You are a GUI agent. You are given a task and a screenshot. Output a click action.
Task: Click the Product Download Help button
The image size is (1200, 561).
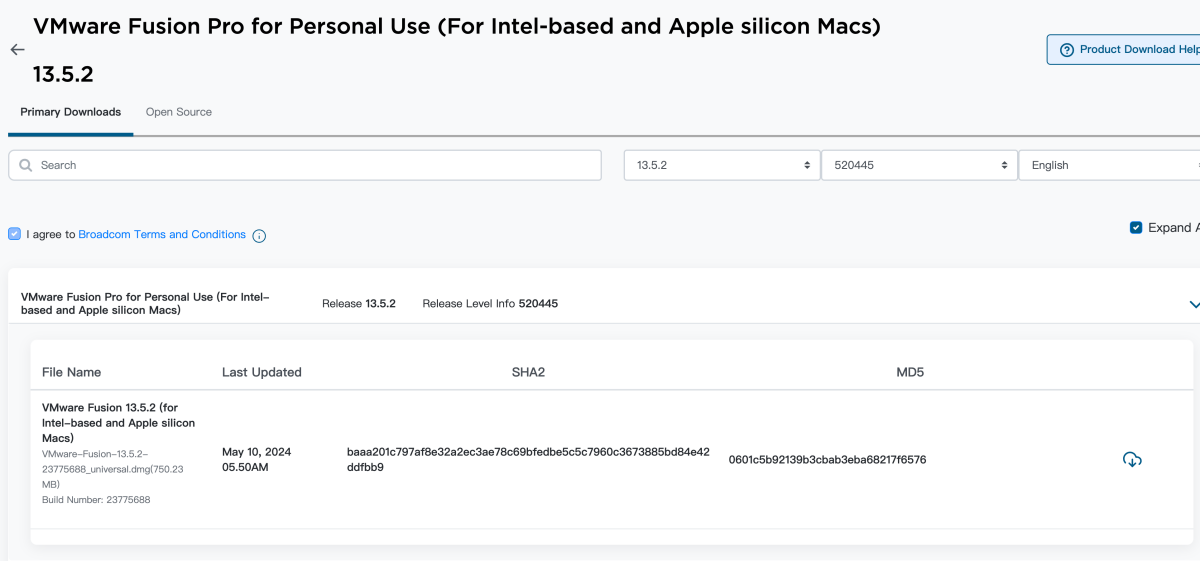point(1130,50)
